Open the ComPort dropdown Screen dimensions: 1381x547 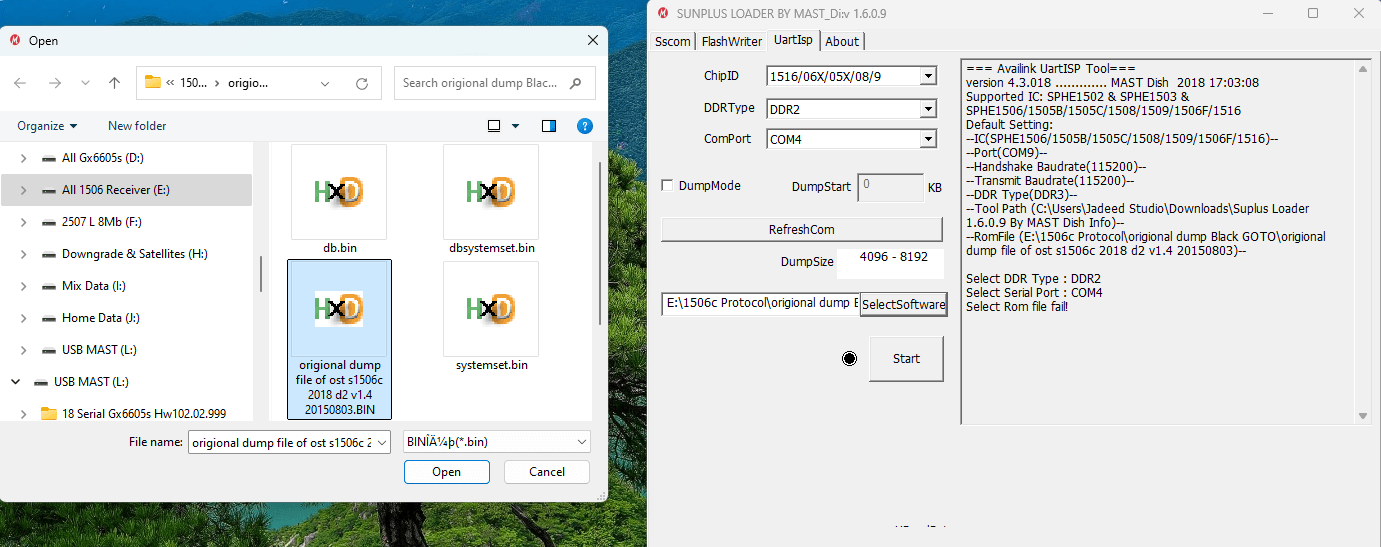[928, 140]
